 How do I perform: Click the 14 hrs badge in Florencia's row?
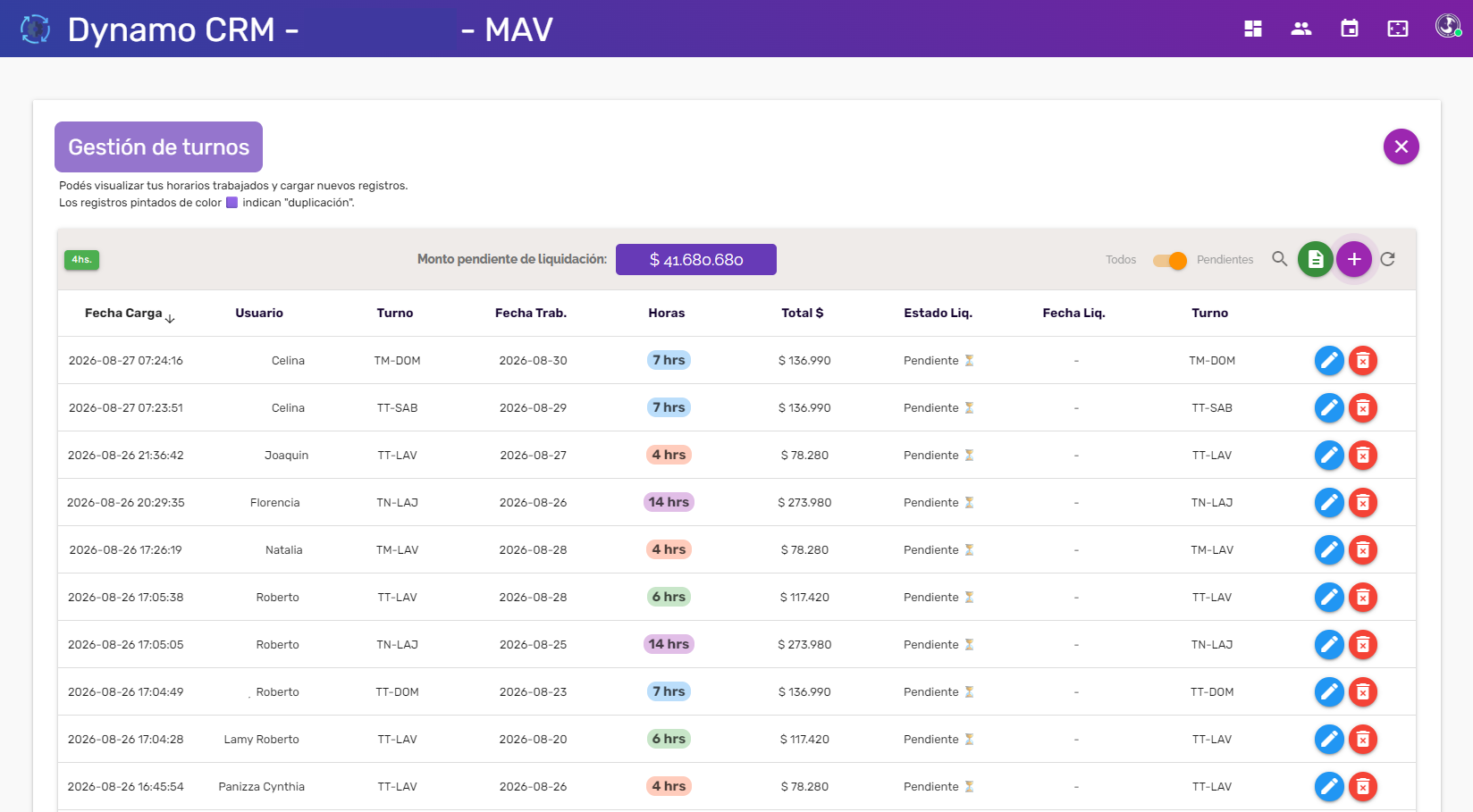tap(669, 502)
